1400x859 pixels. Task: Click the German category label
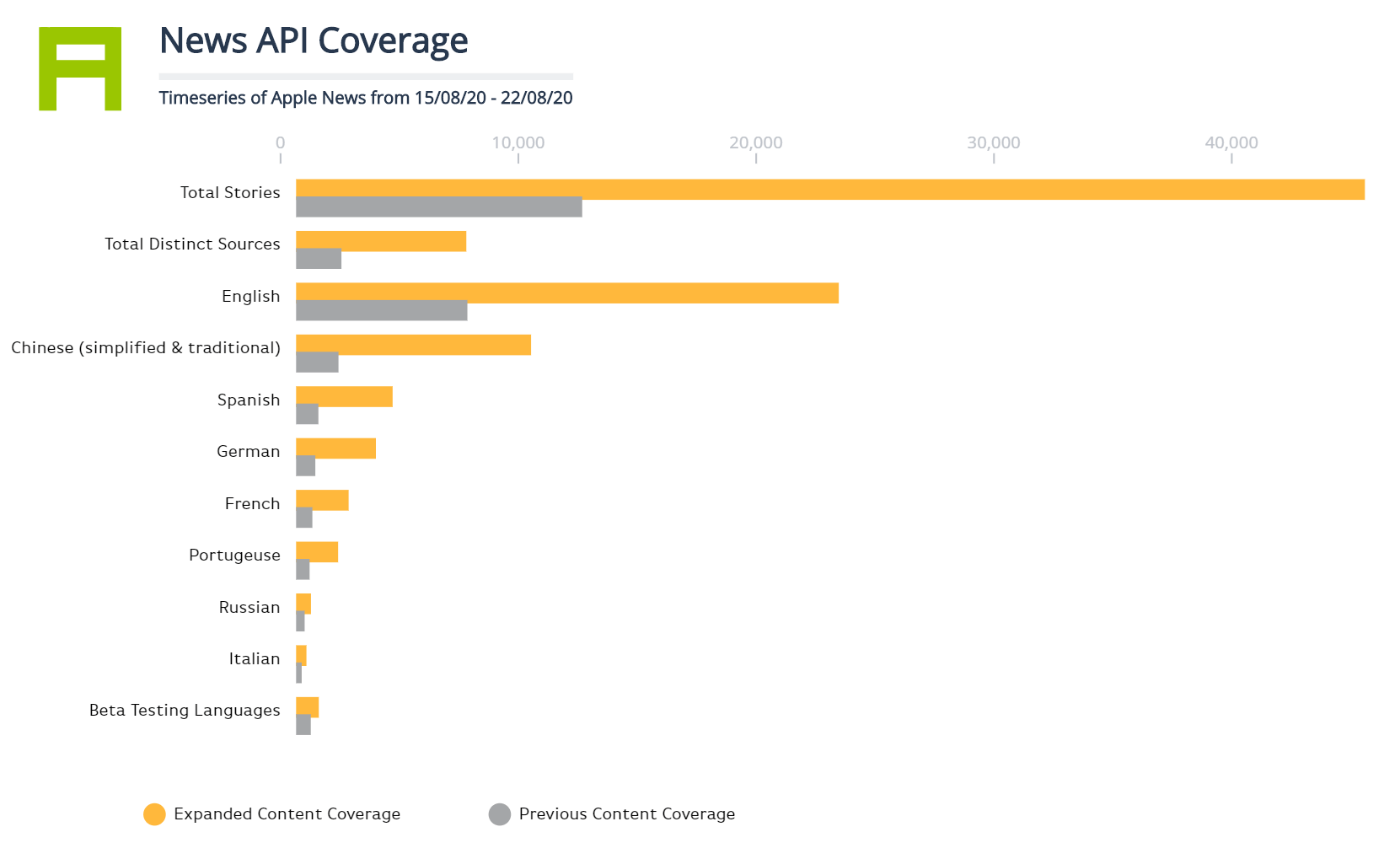tap(248, 452)
